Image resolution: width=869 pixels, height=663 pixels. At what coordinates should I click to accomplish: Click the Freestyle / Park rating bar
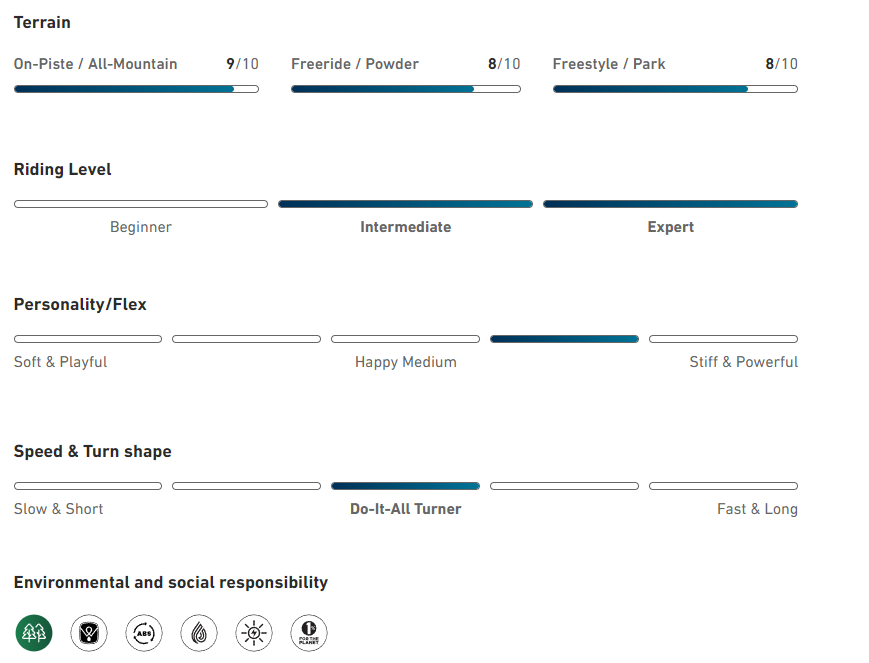coord(675,89)
